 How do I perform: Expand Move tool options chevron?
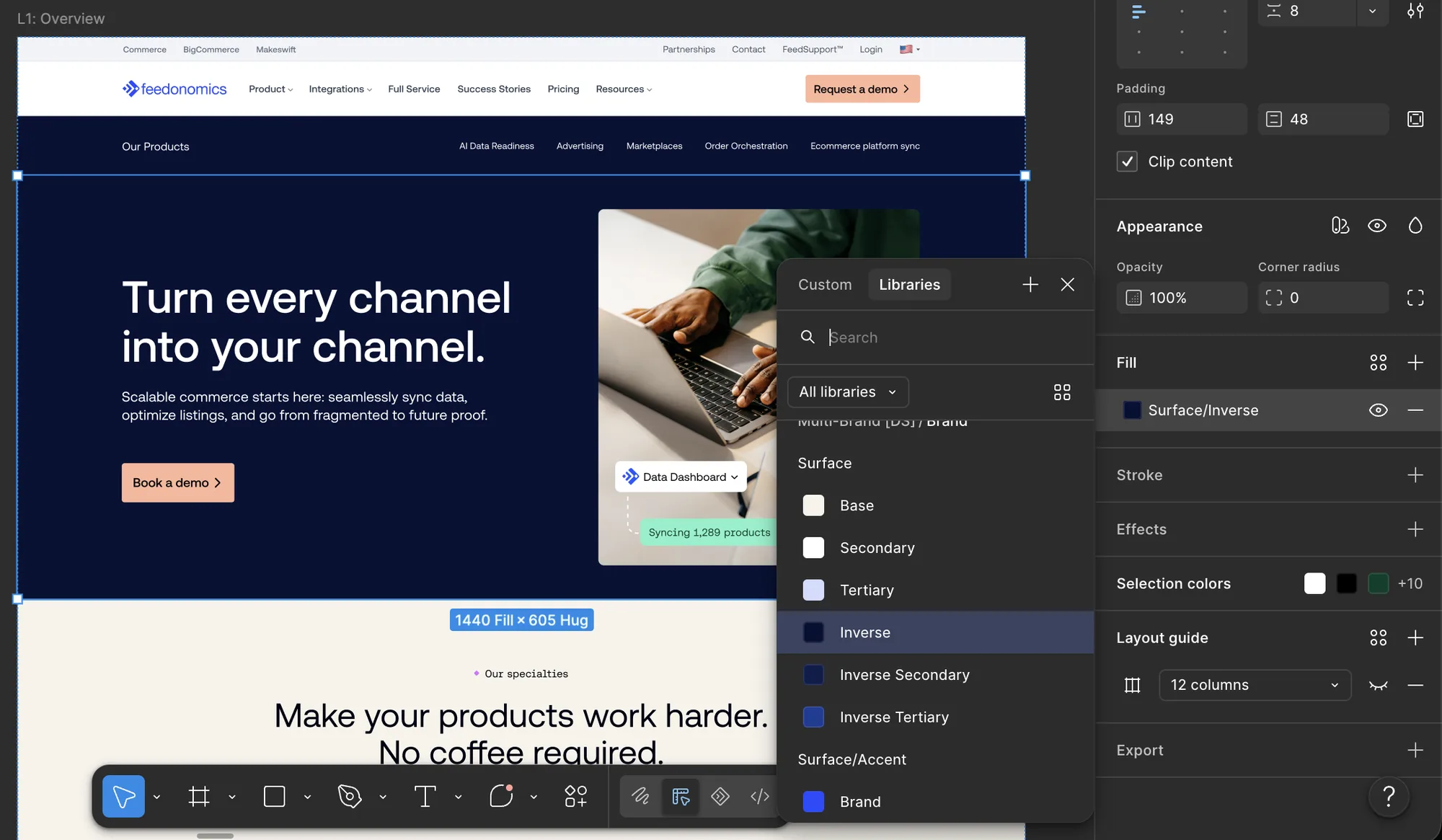[x=156, y=797]
